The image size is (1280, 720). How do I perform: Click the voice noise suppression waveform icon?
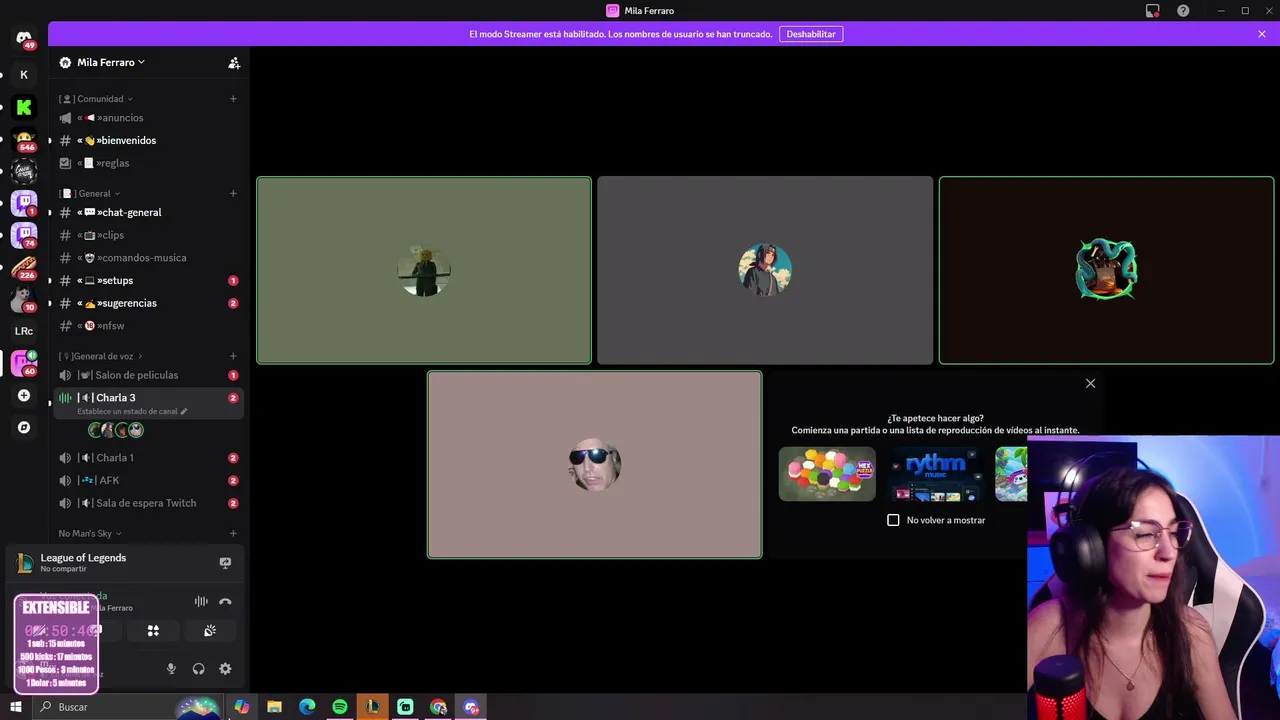point(201,601)
